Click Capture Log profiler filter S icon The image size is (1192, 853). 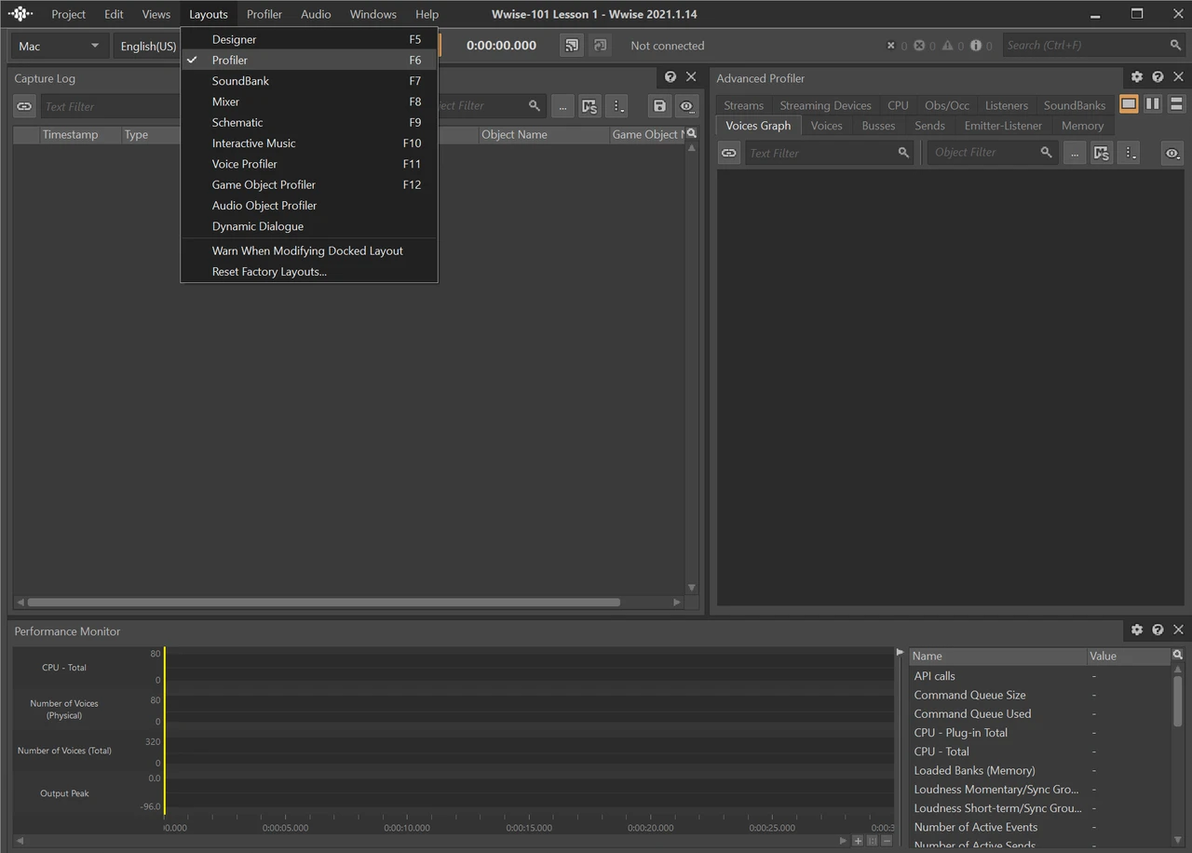click(x=590, y=106)
